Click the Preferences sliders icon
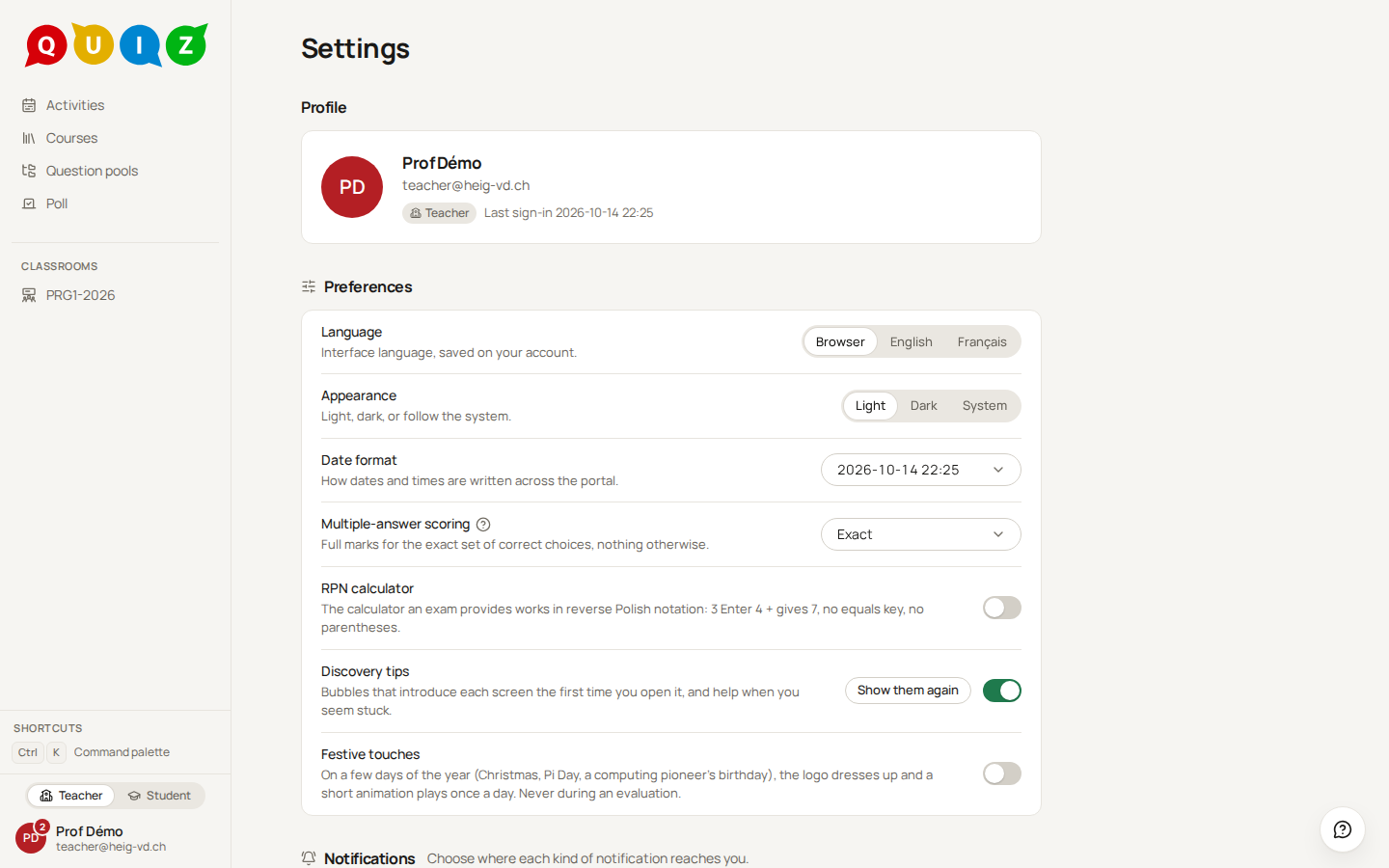The image size is (1389, 868). pyautogui.click(x=309, y=286)
